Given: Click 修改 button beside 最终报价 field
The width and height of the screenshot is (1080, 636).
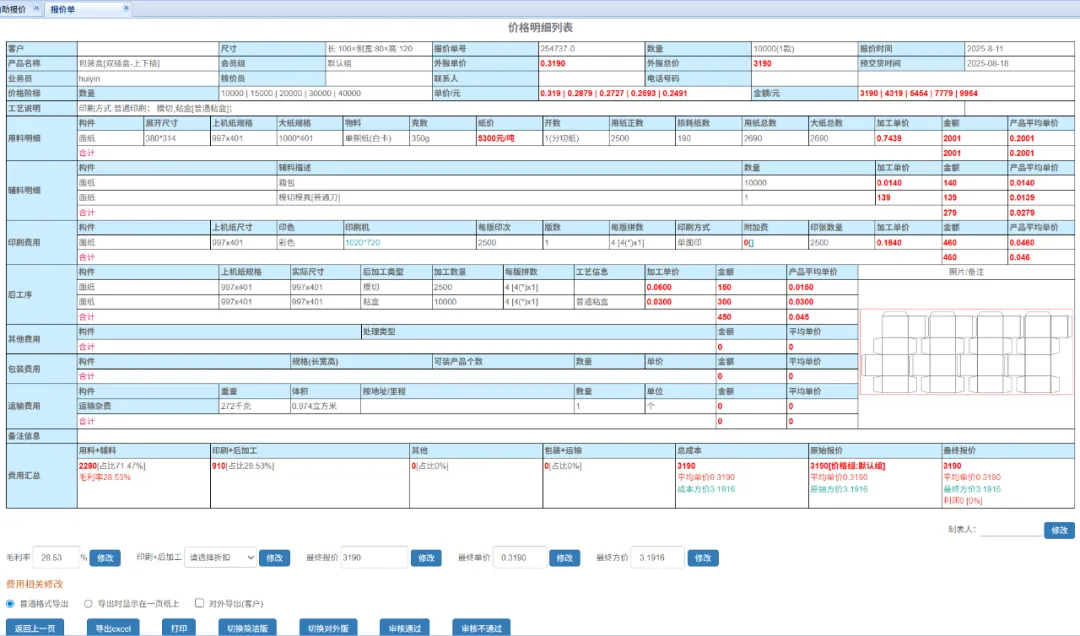Looking at the screenshot, I should click(425, 558).
